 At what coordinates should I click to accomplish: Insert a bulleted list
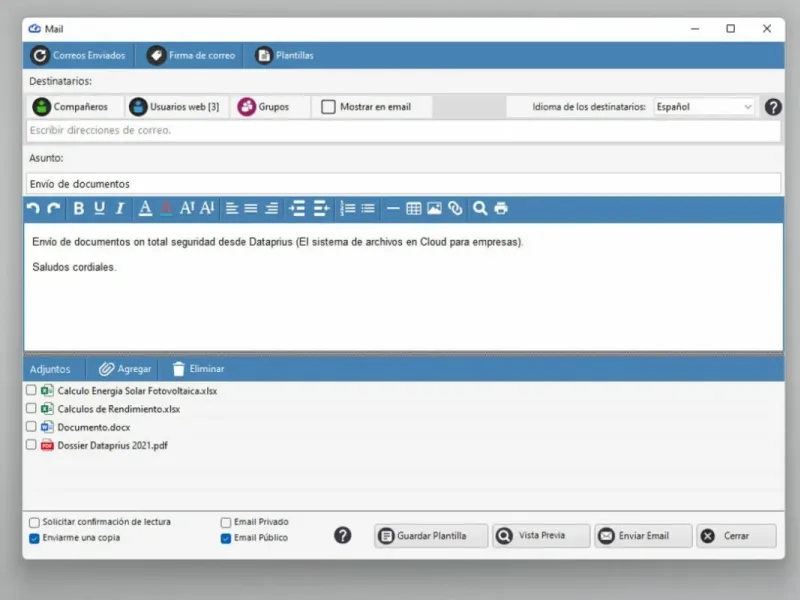point(368,208)
